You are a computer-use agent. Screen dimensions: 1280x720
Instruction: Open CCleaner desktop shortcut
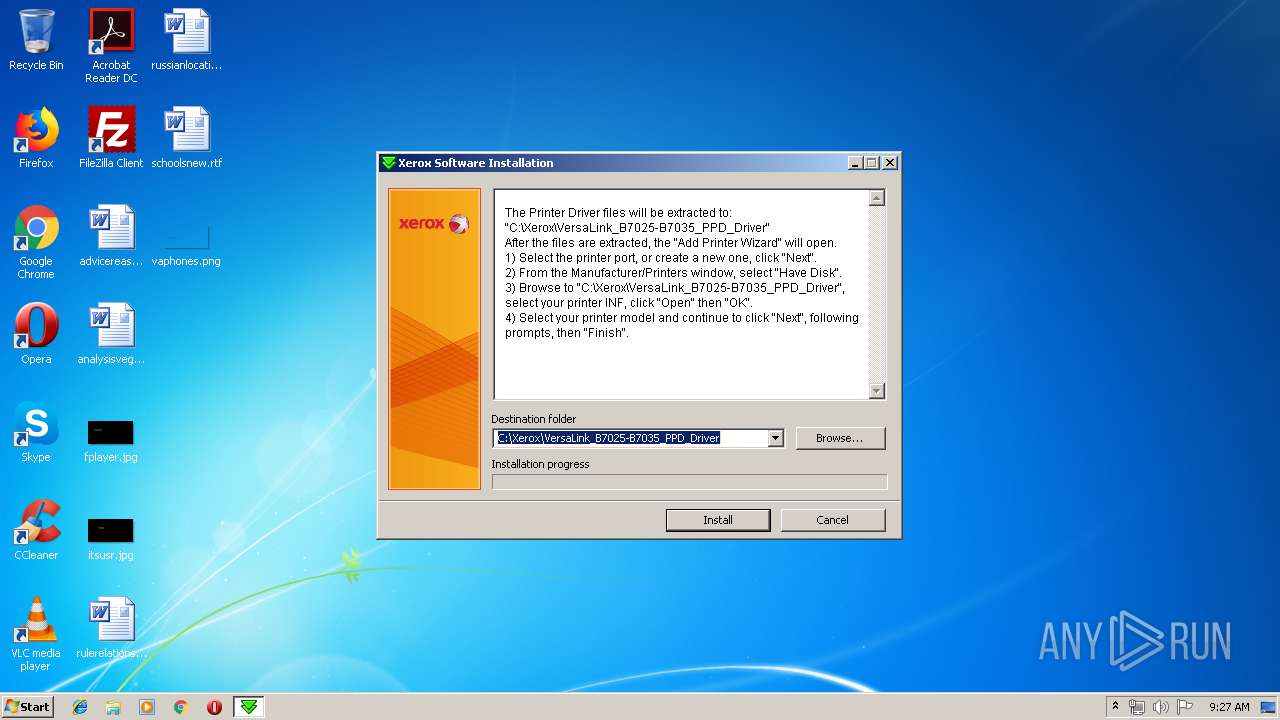(x=36, y=530)
